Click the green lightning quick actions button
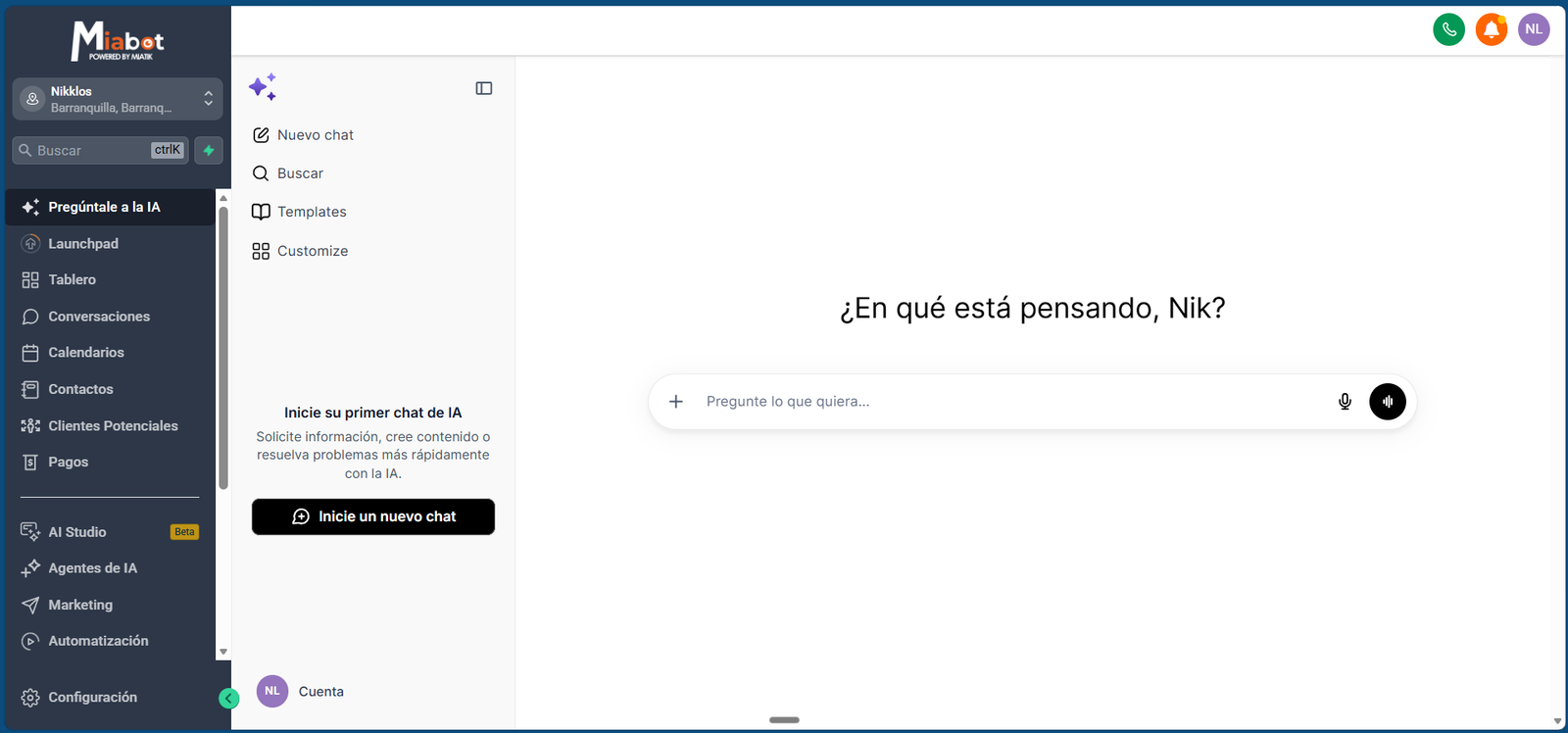The height and width of the screenshot is (733, 1568). tap(209, 150)
